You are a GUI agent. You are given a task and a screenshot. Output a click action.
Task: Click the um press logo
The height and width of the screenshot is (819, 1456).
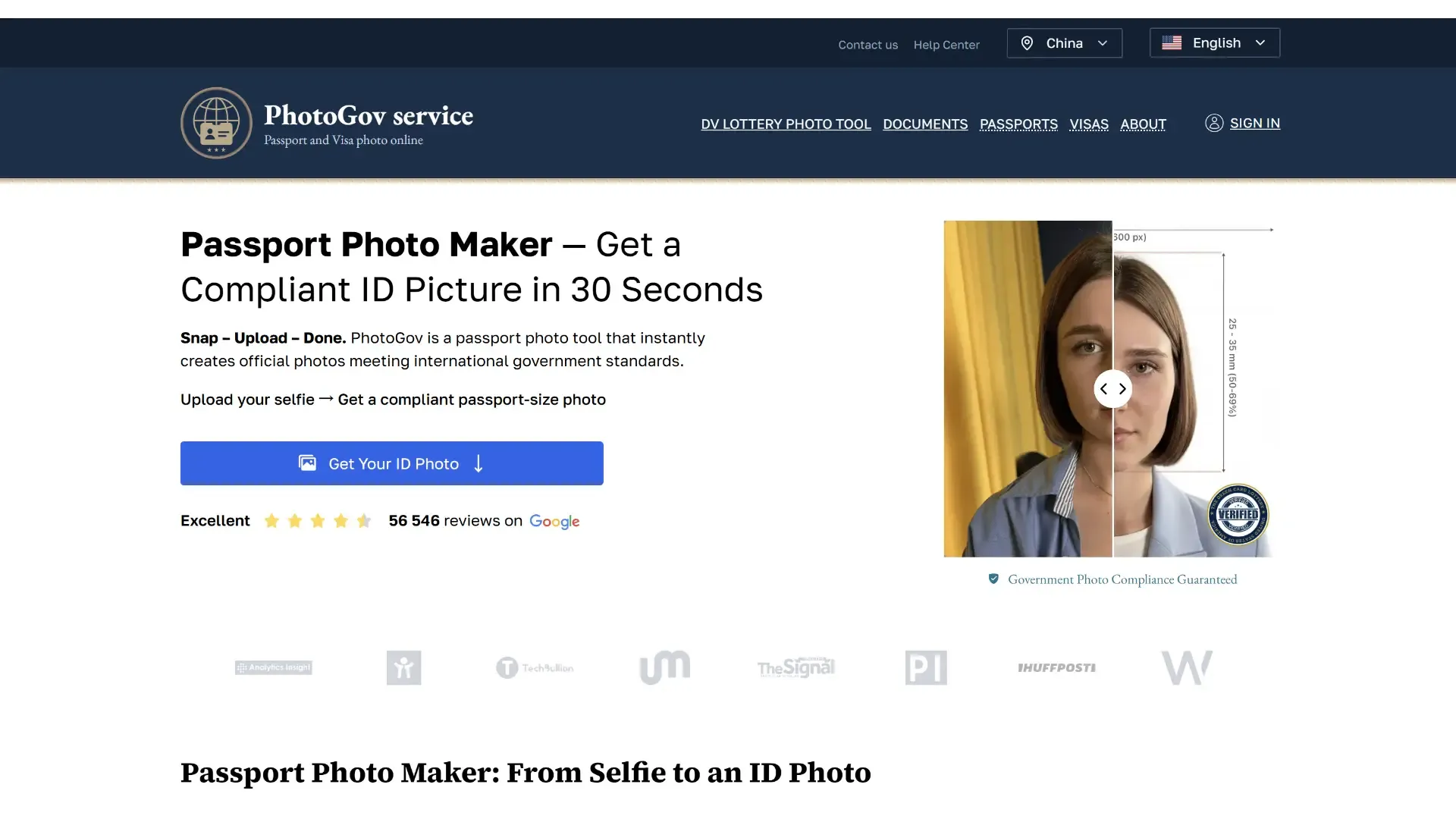coord(665,667)
